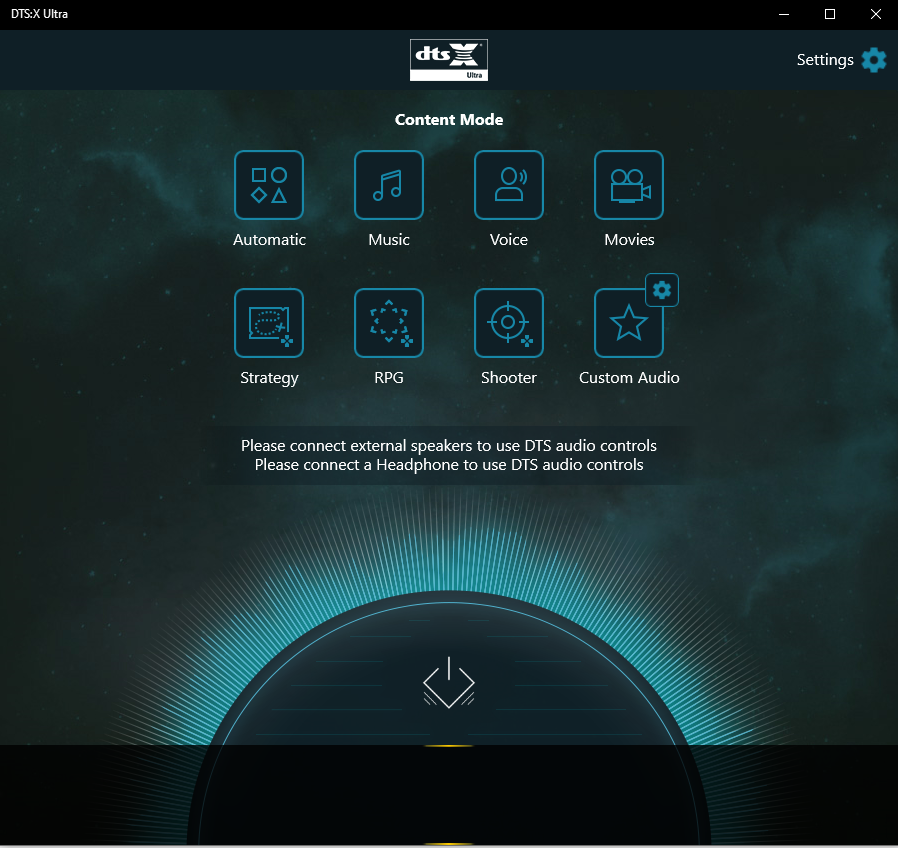Click the Movies label text
This screenshot has height=848, width=898.
tap(629, 239)
